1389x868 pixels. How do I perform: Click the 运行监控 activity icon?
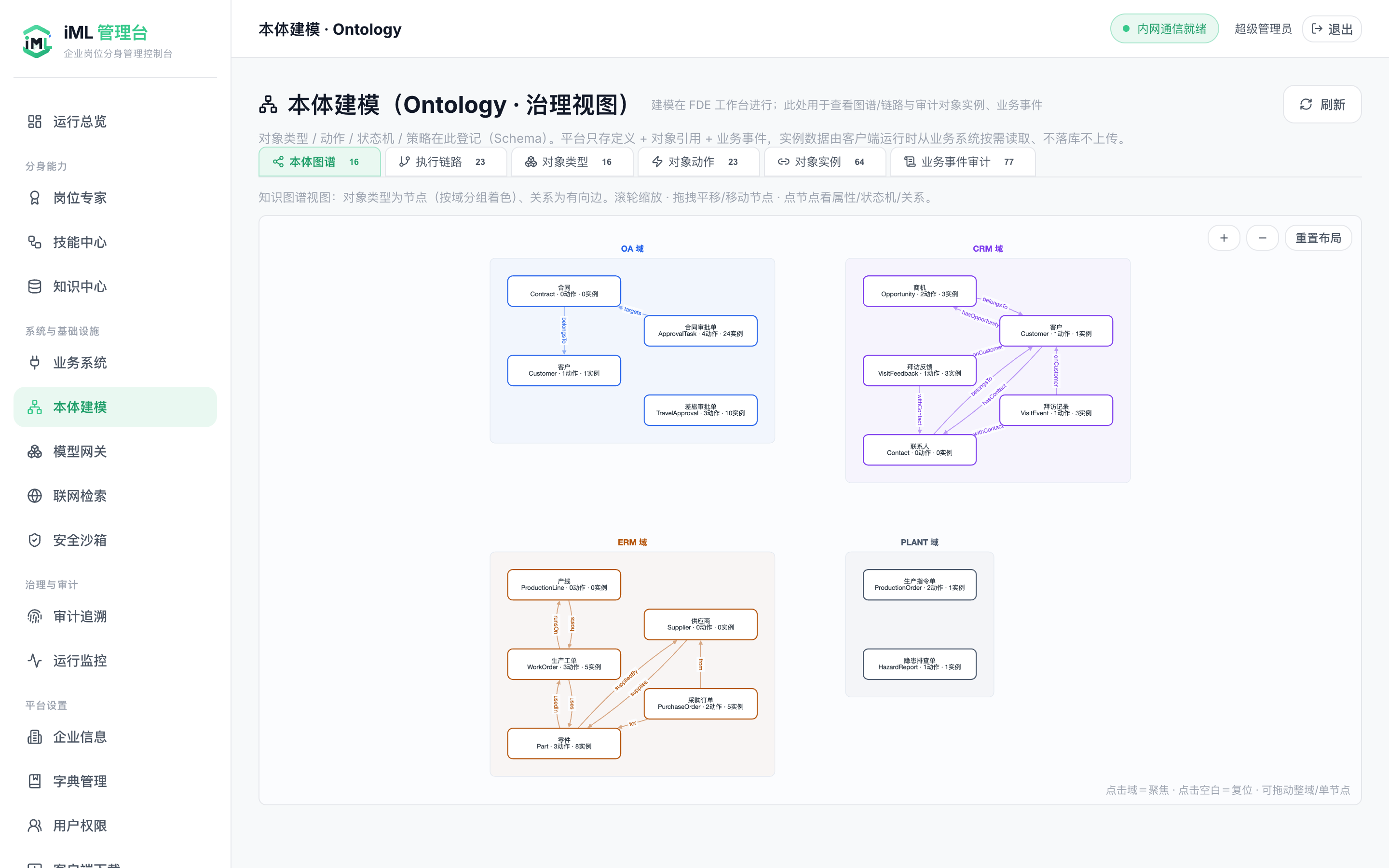34,661
